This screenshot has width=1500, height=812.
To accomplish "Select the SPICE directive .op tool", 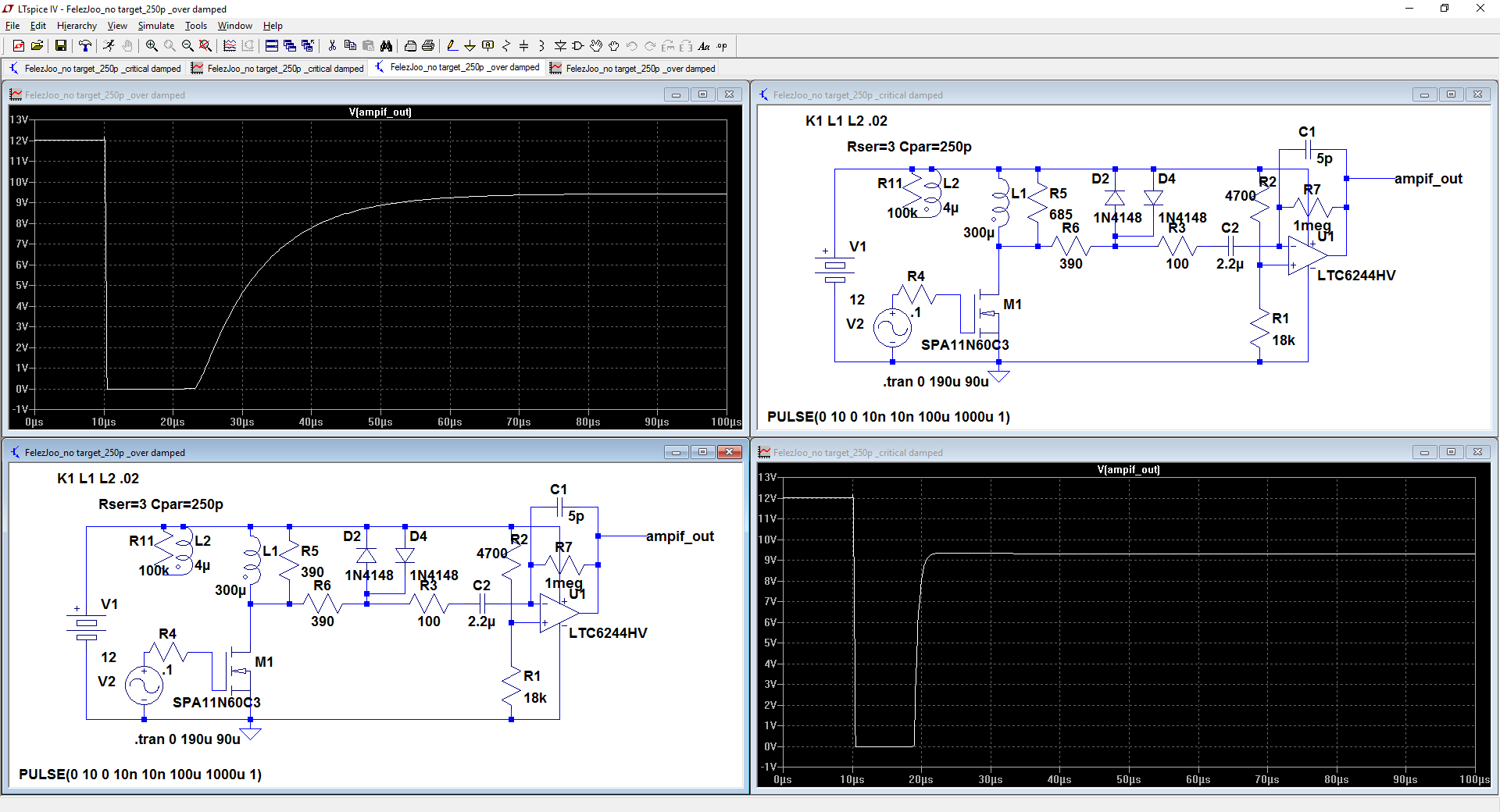I will click(x=722, y=46).
